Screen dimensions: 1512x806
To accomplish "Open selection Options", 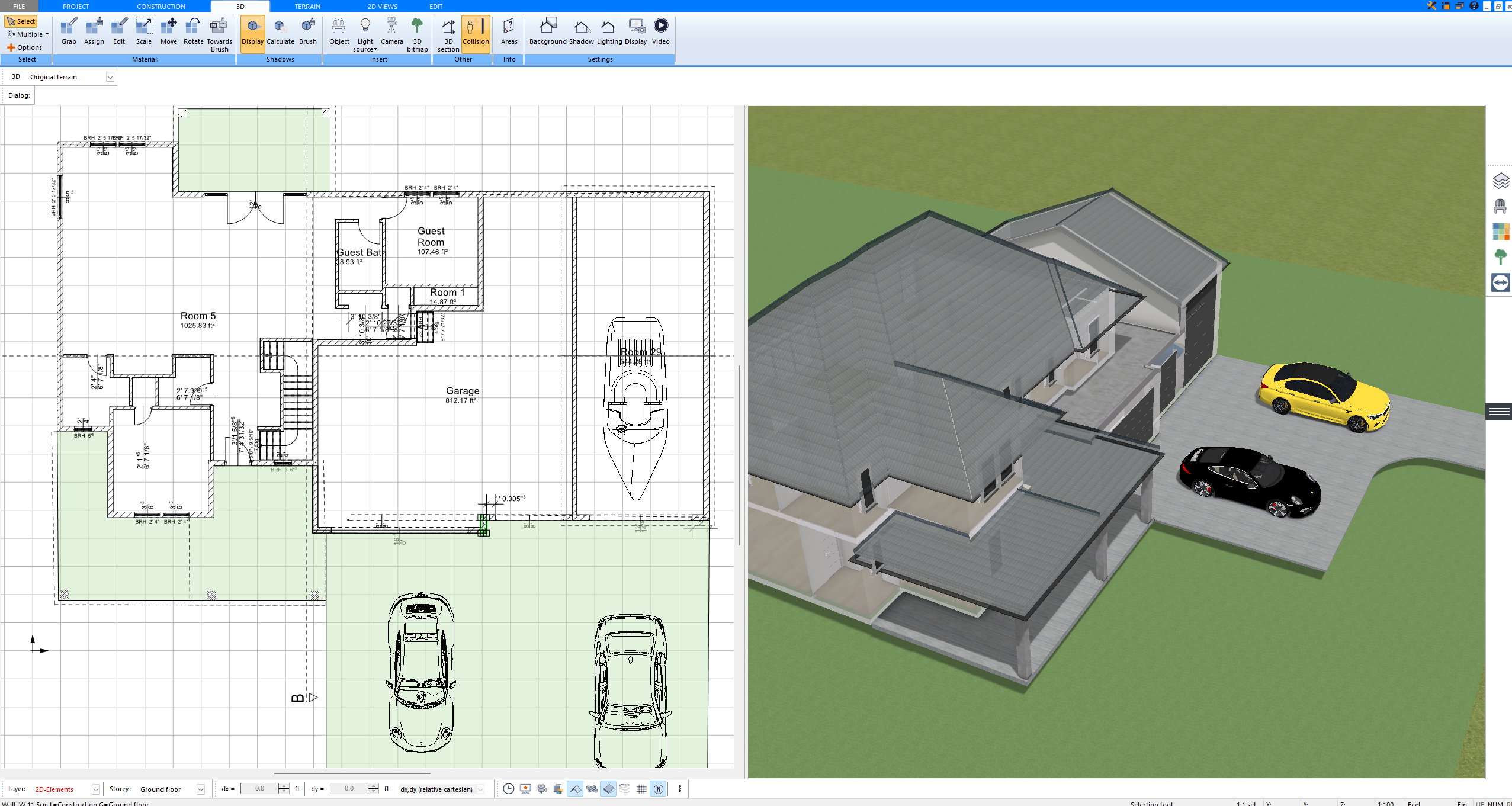I will 24,47.
